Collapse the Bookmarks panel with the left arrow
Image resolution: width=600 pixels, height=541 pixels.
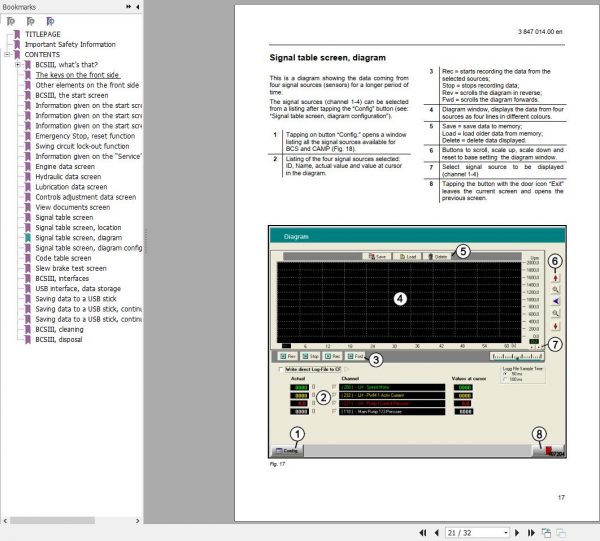137,7
